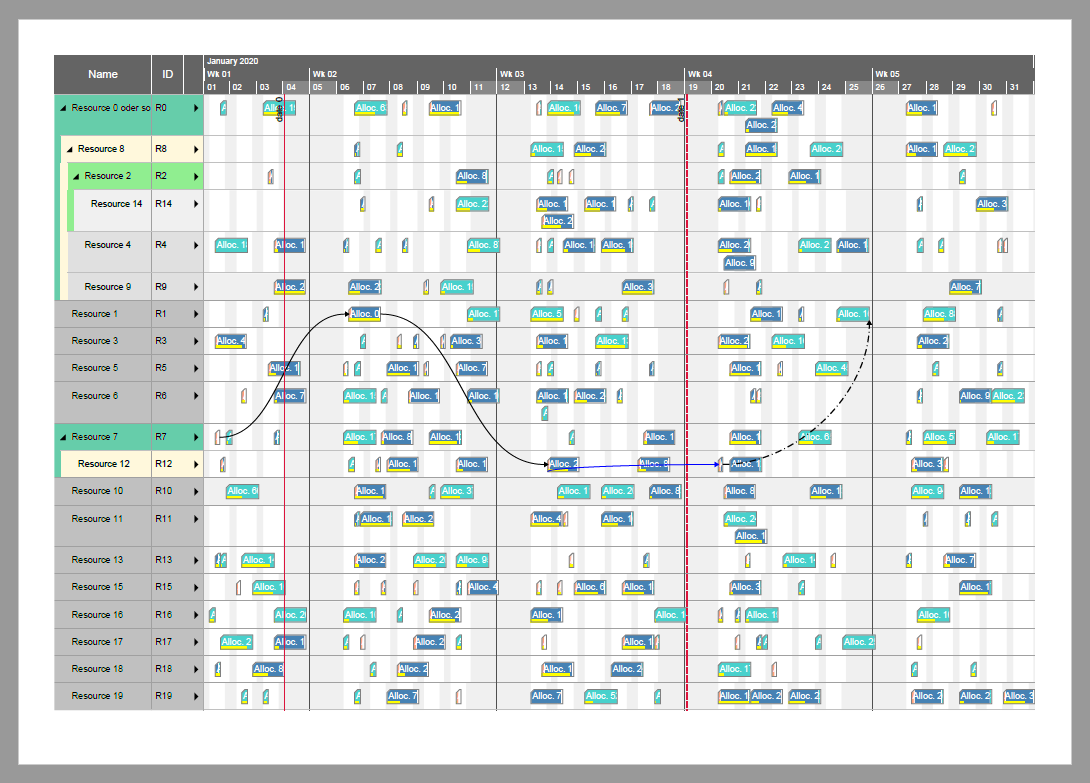Click the ID column header
Viewport: 1090px width, 783px height.
click(166, 74)
